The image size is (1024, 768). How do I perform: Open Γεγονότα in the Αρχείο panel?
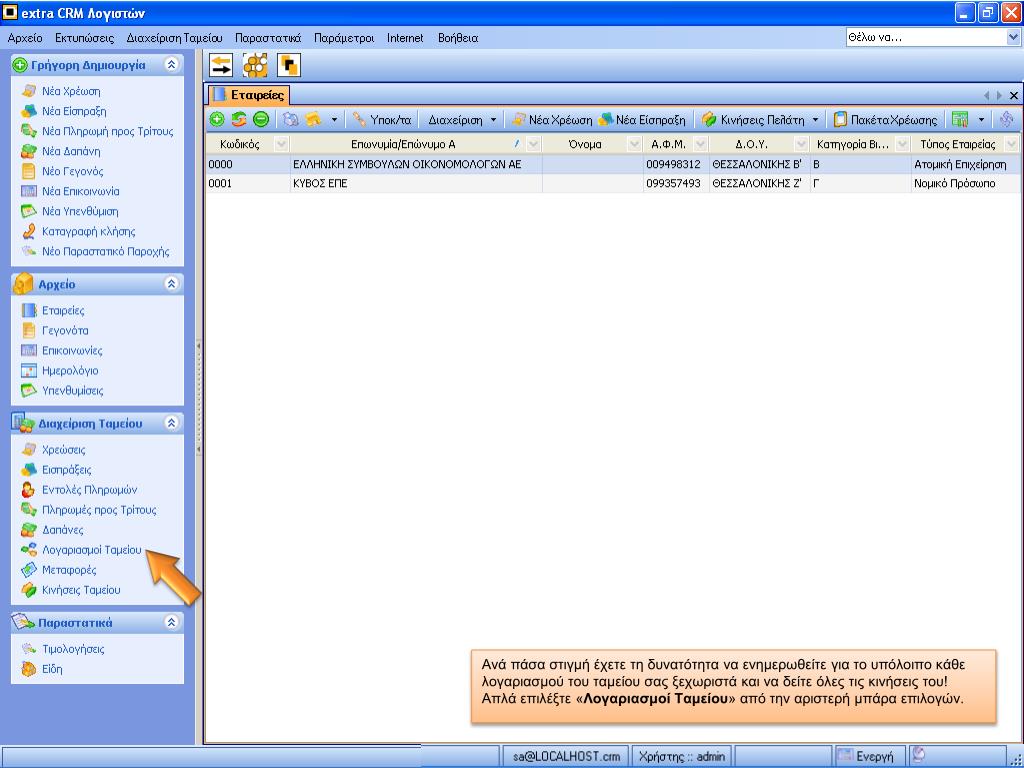[x=65, y=331]
